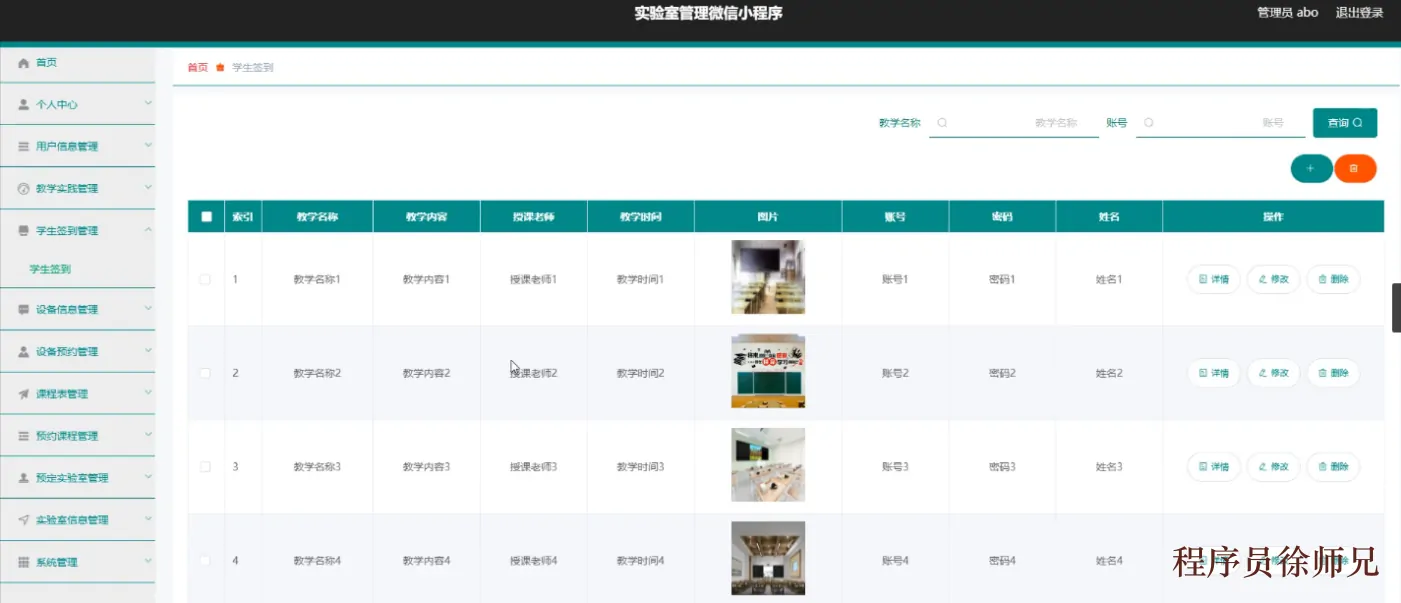Click the icon beside 学生签到管理
The image size is (1401, 603).
[x=24, y=231]
